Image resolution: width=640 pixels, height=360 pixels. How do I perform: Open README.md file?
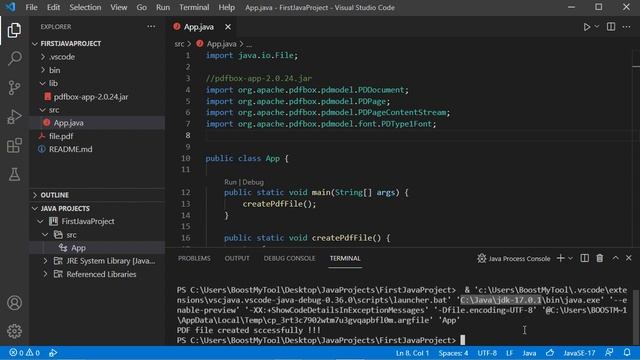pyautogui.click(x=66, y=149)
